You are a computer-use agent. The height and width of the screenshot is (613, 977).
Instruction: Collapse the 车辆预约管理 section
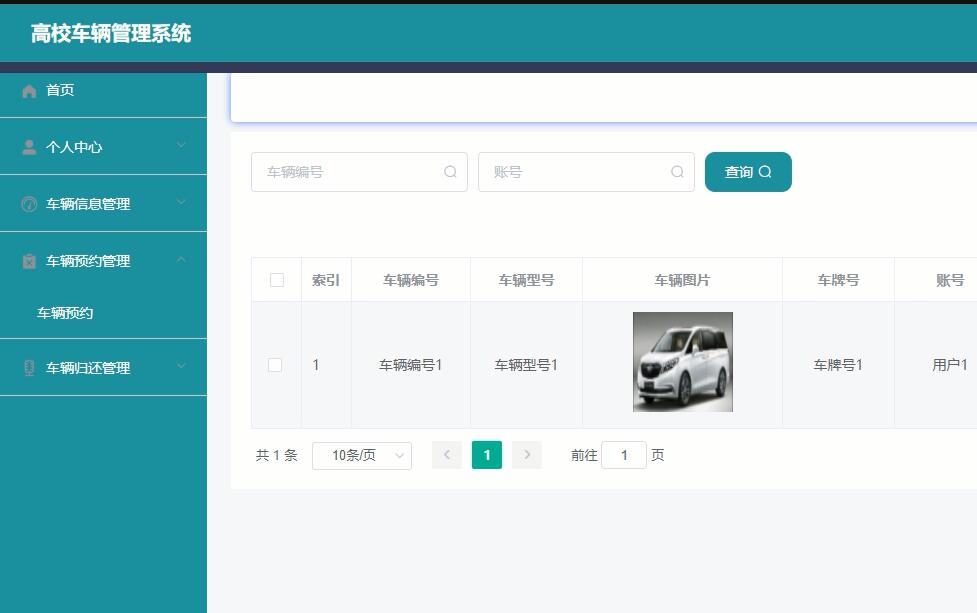click(x=182, y=261)
